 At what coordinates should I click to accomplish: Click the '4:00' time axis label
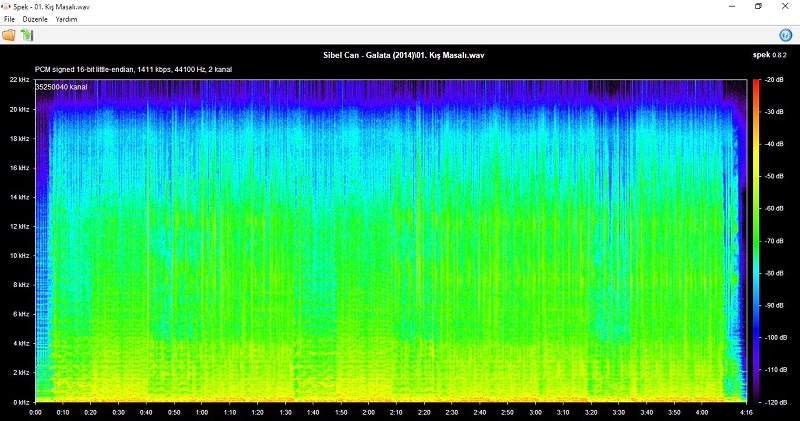pyautogui.click(x=702, y=412)
